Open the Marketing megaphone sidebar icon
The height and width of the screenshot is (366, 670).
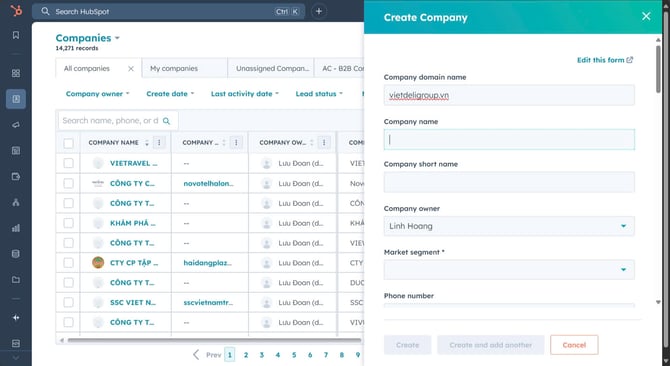tap(16, 125)
